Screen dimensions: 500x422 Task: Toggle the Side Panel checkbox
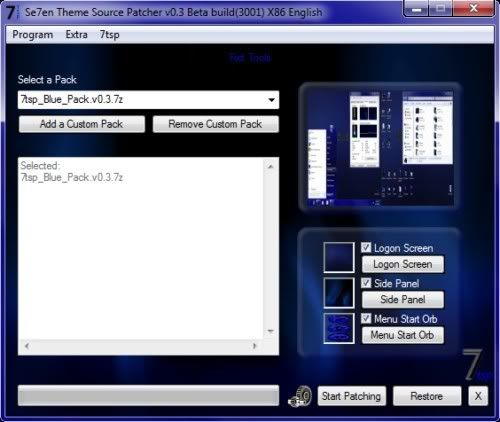[366, 283]
